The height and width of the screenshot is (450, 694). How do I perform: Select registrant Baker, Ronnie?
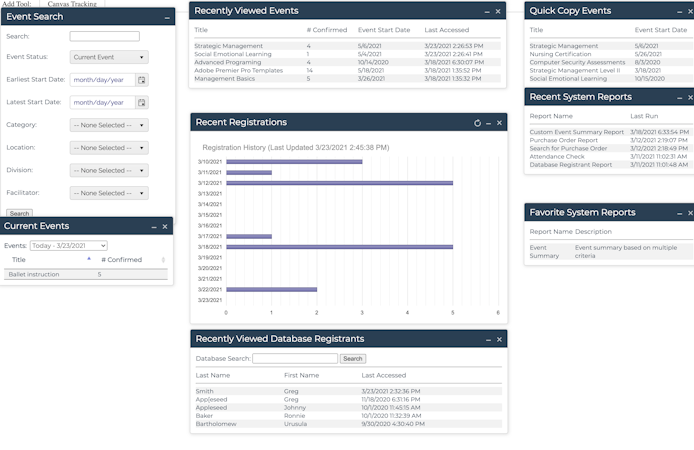(349, 416)
